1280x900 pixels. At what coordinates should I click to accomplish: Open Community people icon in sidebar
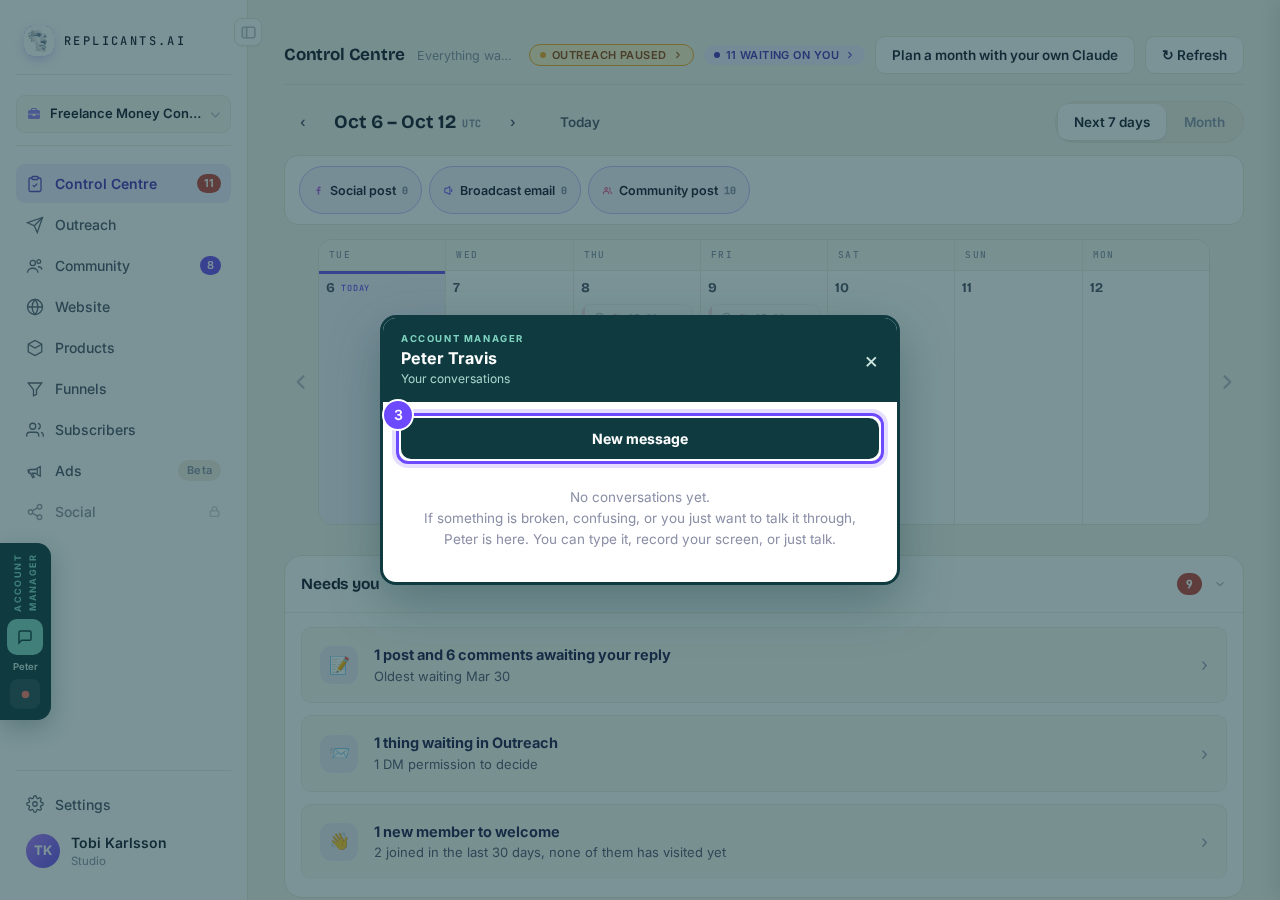[35, 266]
